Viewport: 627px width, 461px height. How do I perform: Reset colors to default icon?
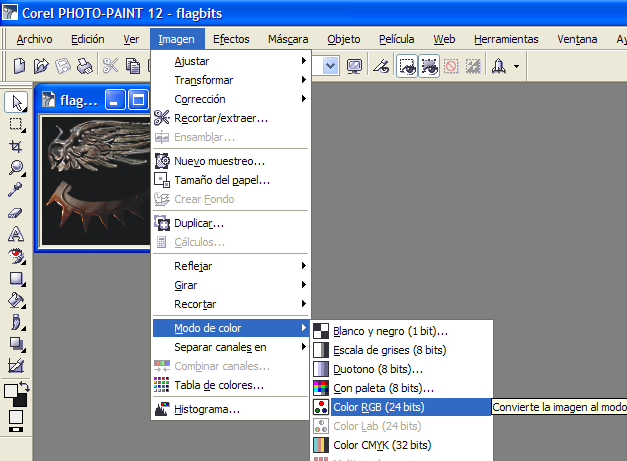tap(16, 430)
